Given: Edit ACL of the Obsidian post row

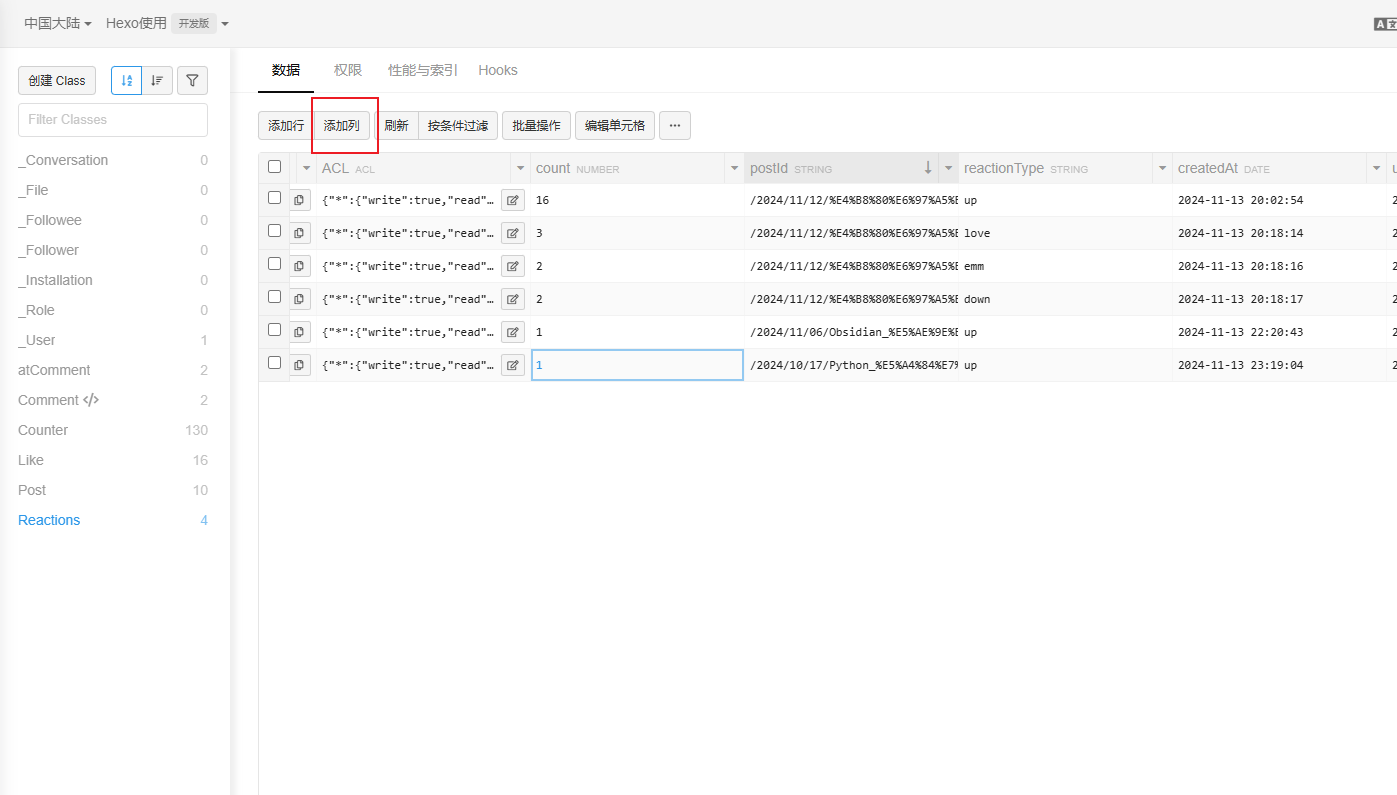Looking at the screenshot, I should (x=513, y=332).
